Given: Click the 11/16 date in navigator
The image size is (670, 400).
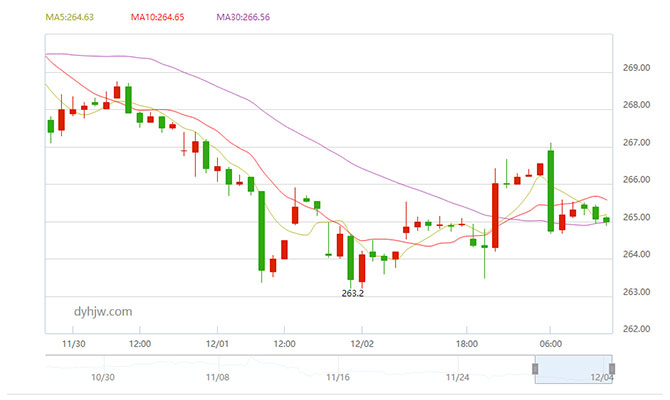Looking at the screenshot, I should click(x=338, y=377).
